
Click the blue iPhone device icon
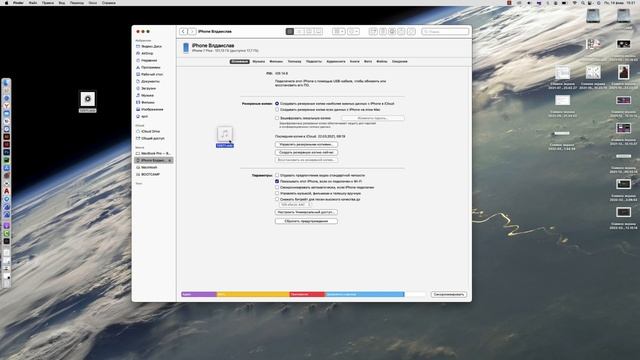(x=186, y=48)
